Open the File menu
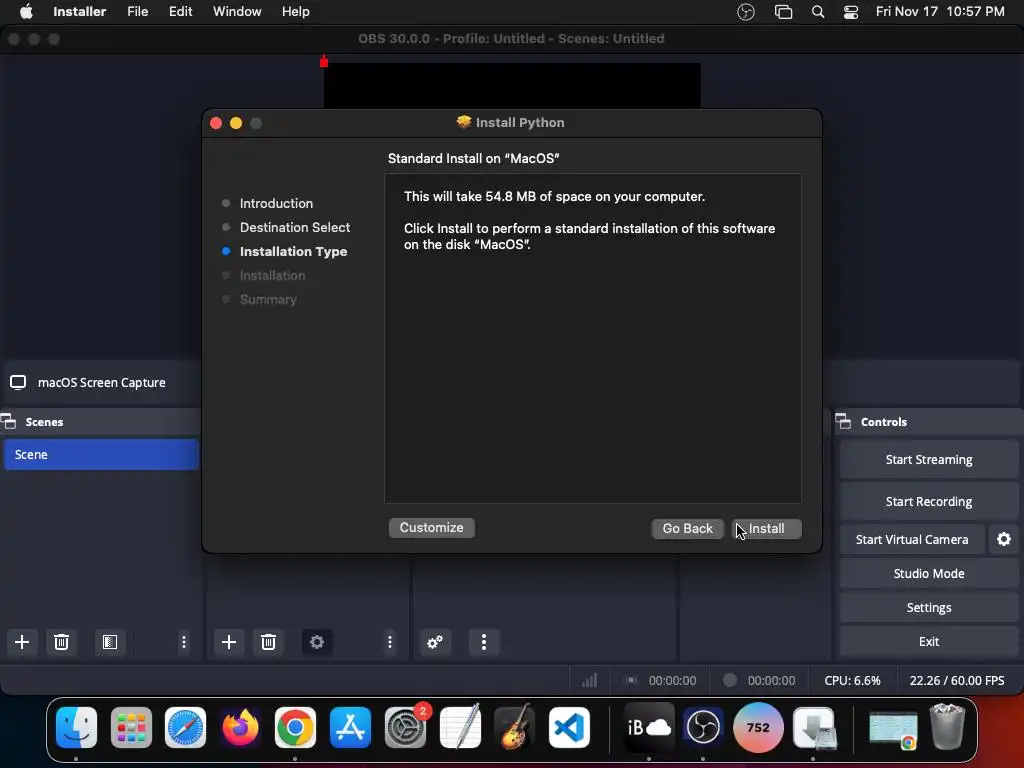 pyautogui.click(x=137, y=12)
